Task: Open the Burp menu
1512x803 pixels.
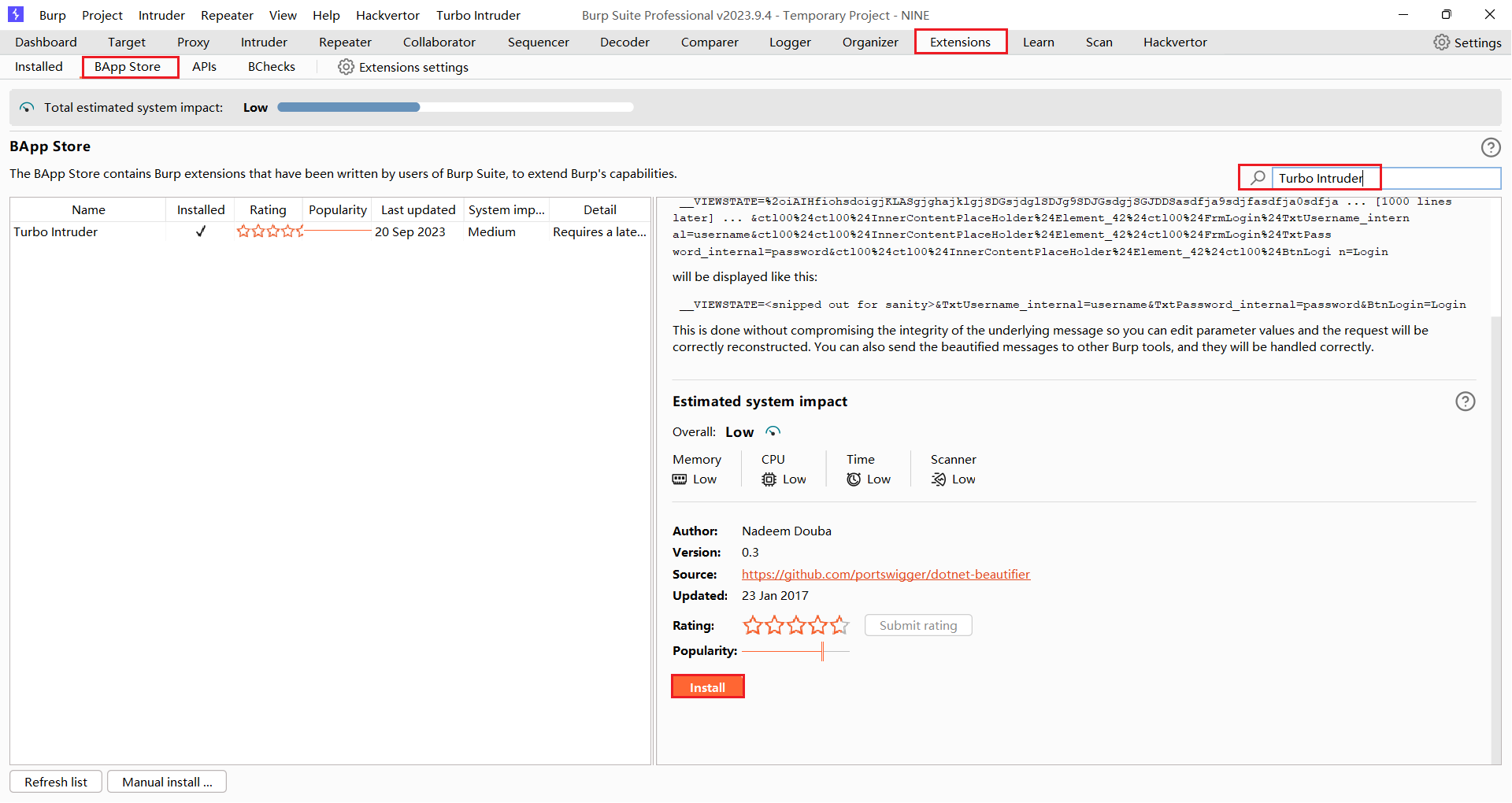Action: coord(53,15)
